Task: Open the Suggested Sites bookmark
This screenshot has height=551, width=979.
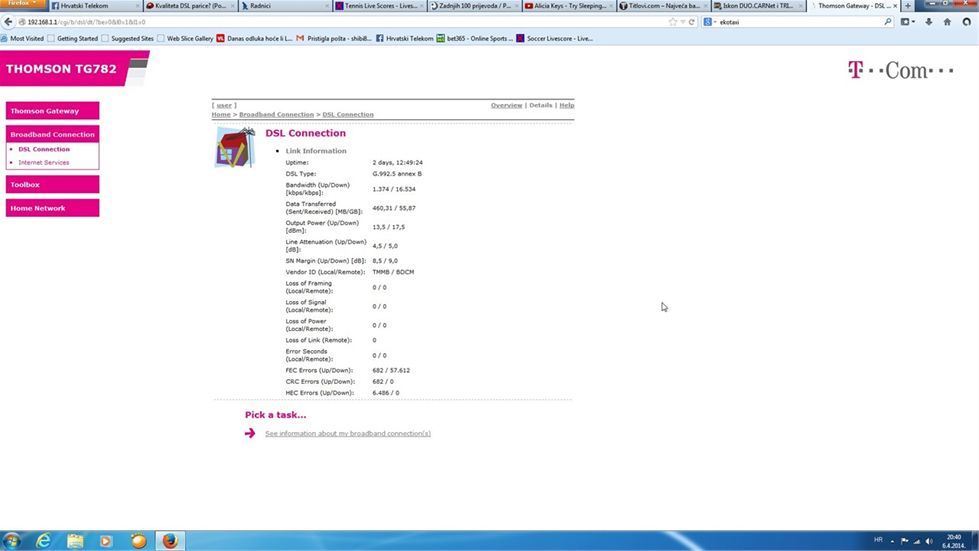Action: pyautogui.click(x=127, y=38)
